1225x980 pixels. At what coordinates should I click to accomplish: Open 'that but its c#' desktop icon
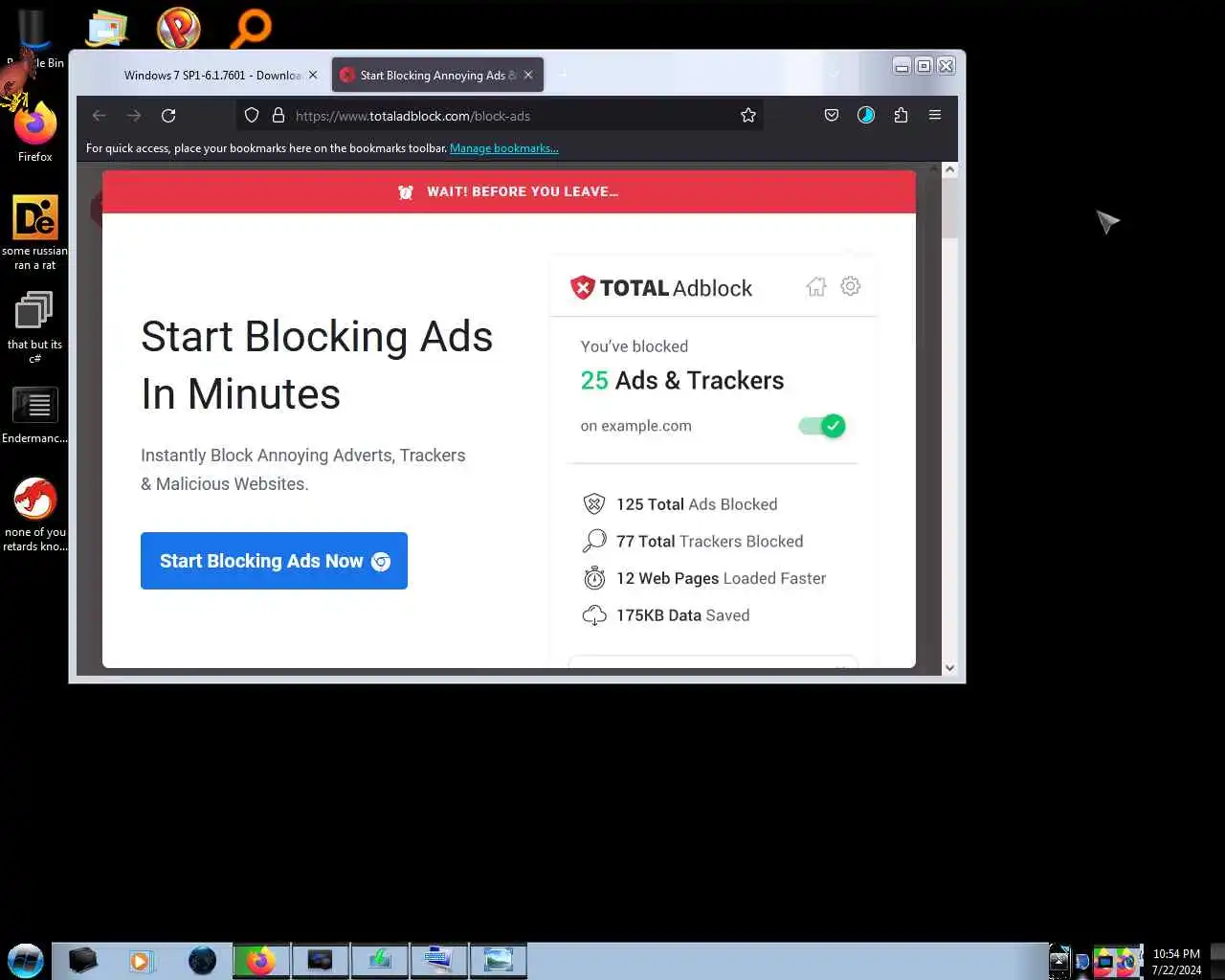coord(34,326)
